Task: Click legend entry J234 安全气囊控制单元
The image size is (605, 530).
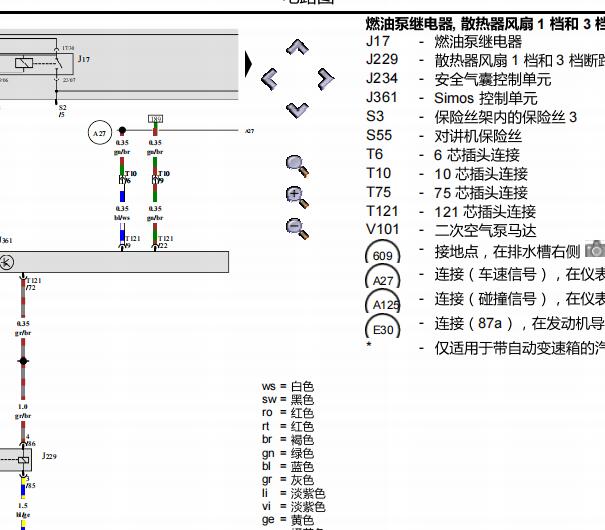Action: click(x=458, y=79)
